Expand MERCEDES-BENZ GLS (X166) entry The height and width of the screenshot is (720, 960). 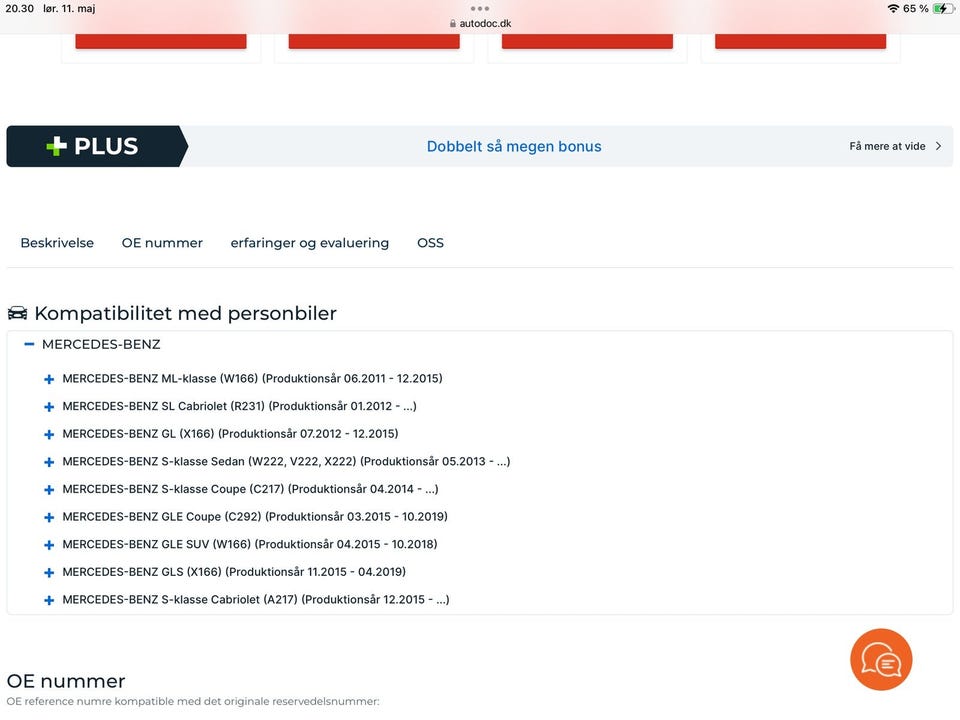pos(49,572)
